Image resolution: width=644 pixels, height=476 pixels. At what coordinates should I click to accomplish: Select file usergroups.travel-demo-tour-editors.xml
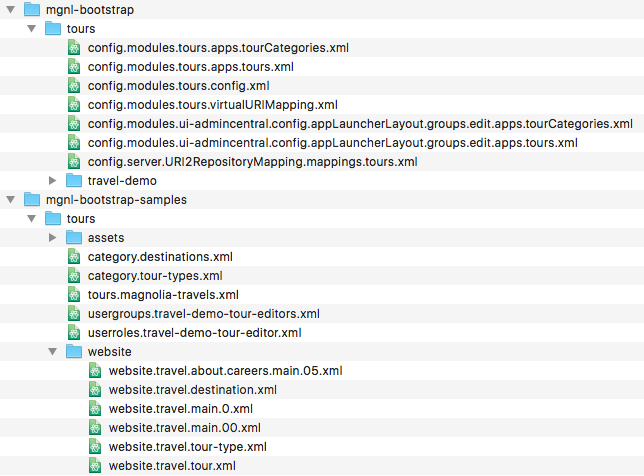[x=204, y=314]
